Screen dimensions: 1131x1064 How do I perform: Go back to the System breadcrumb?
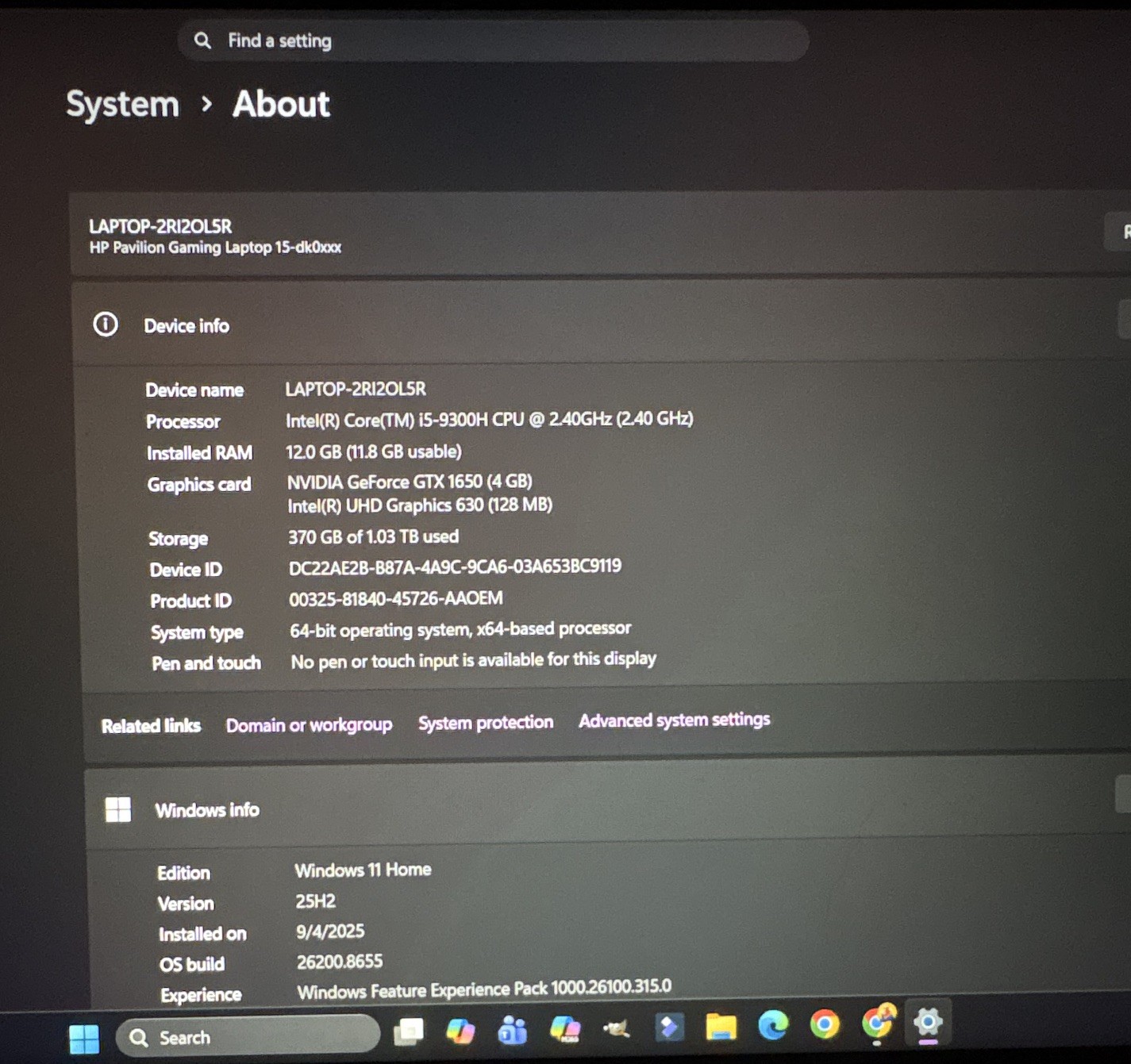click(123, 104)
